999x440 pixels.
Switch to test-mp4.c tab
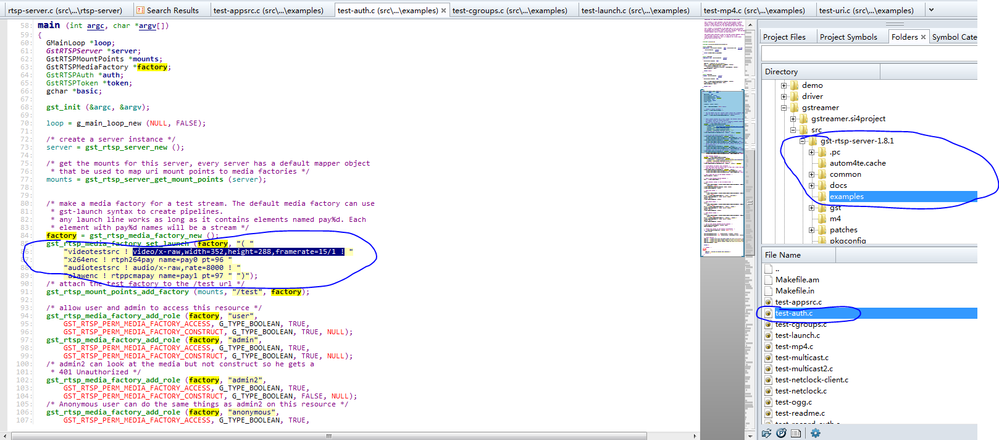coord(757,10)
